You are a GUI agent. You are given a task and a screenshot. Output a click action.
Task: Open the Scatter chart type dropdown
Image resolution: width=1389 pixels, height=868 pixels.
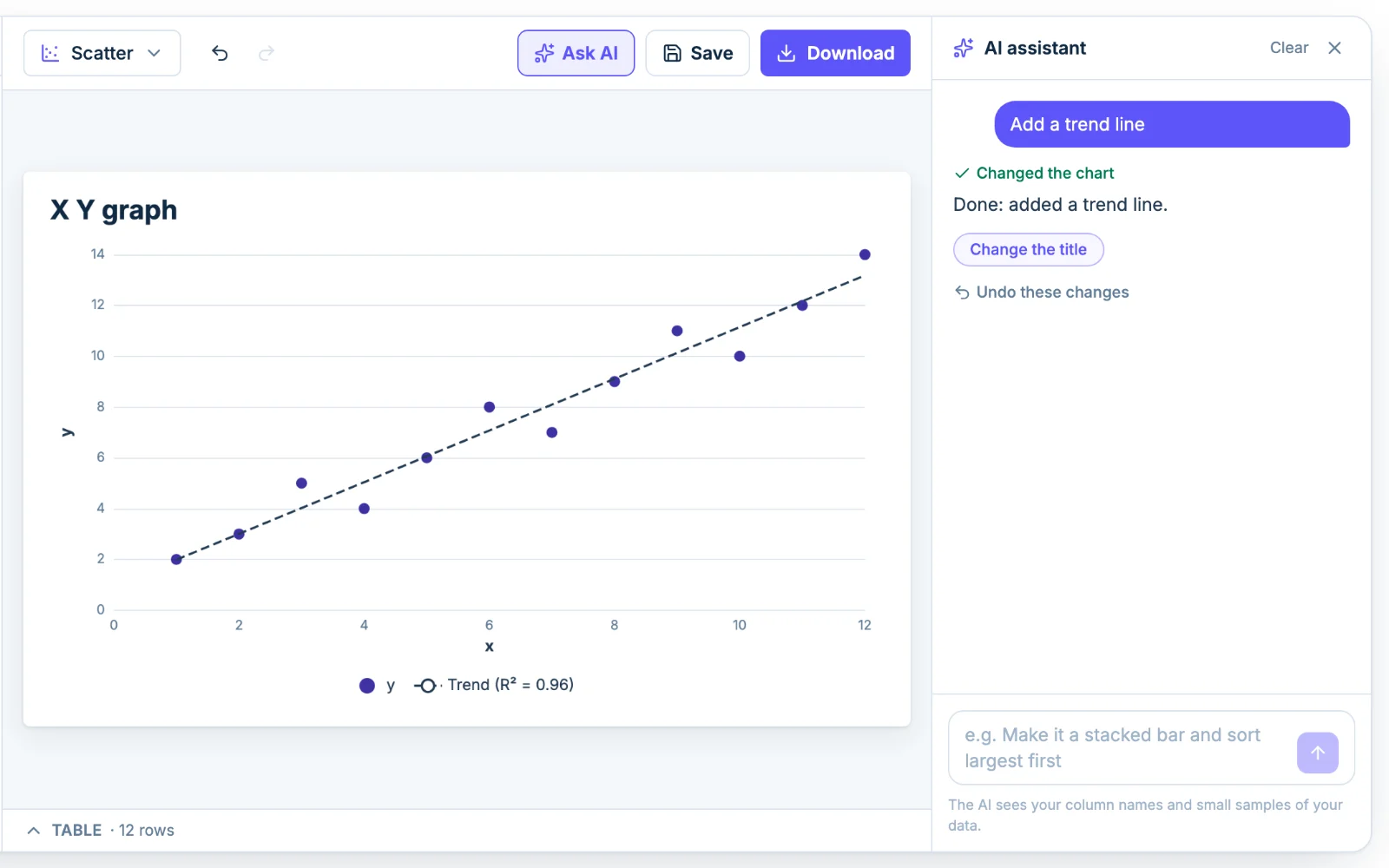(102, 53)
